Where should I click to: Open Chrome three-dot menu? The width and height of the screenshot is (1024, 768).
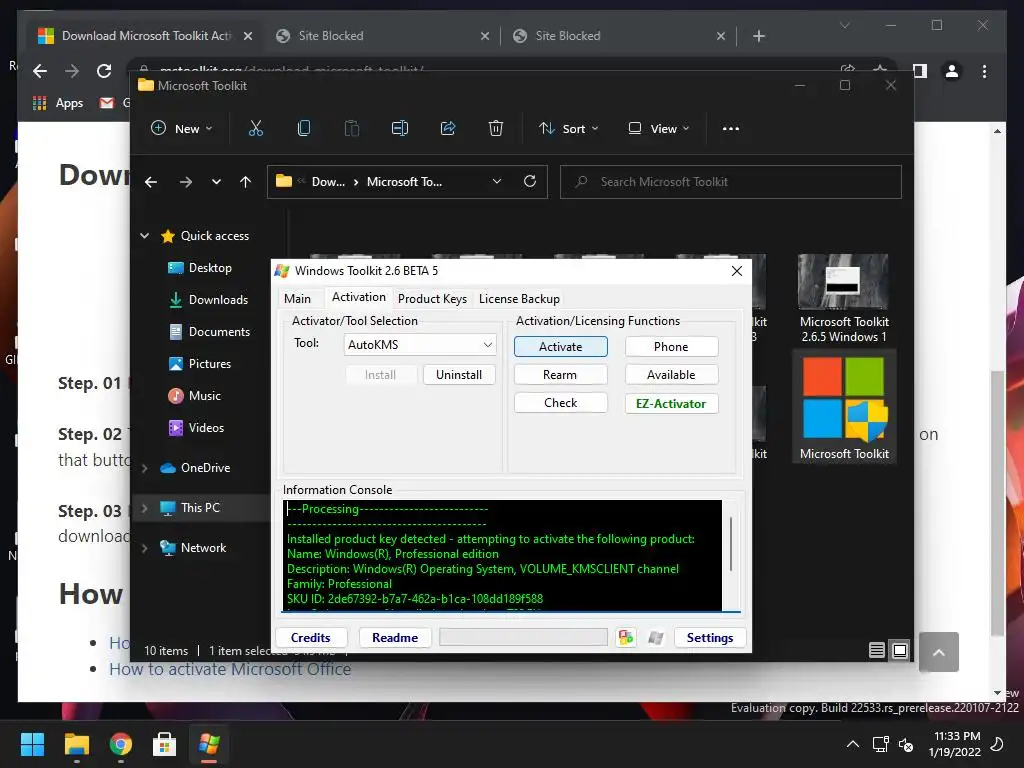(x=984, y=71)
